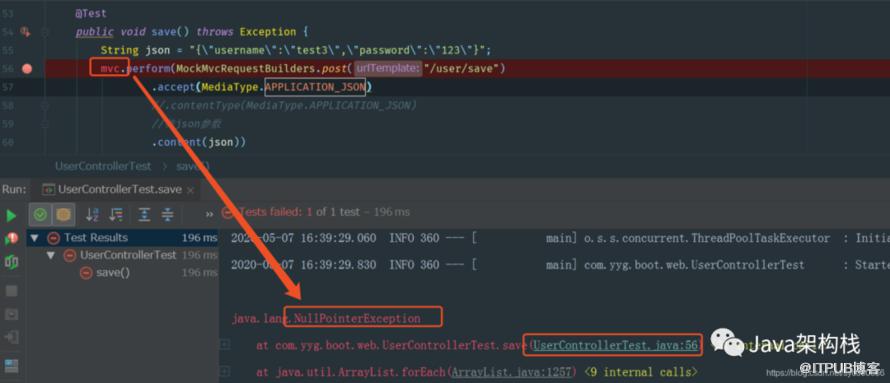
Task: Collapse the UserControllerTest tree node
Action: click(x=51, y=255)
